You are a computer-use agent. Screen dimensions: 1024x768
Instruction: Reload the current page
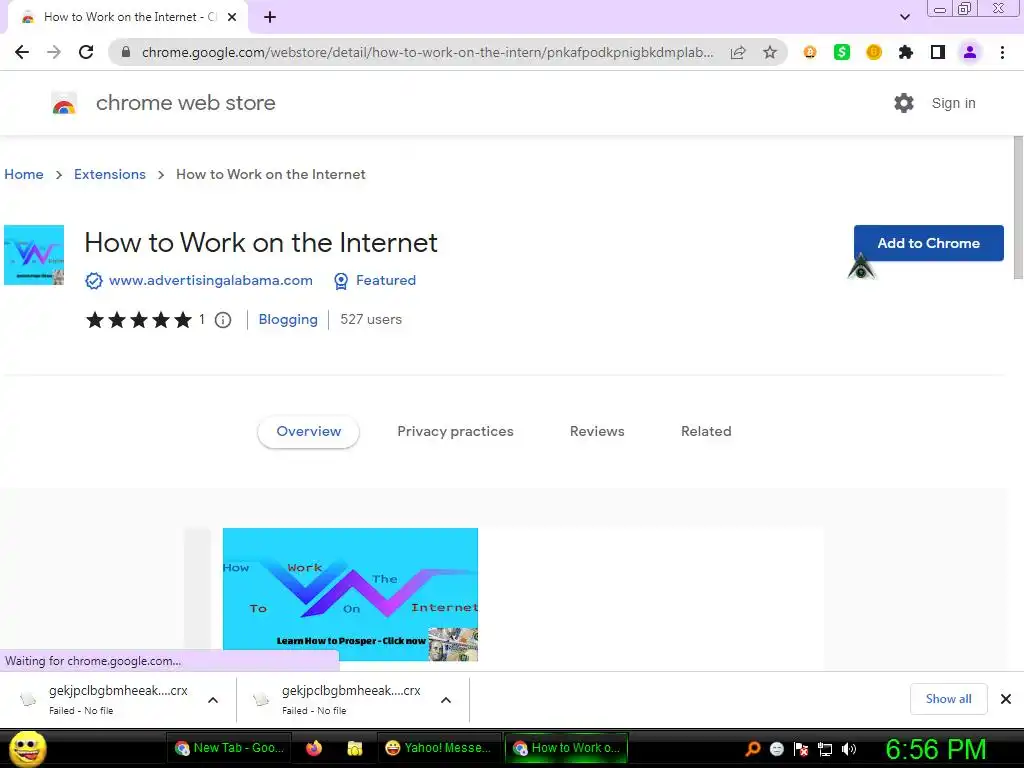click(86, 52)
